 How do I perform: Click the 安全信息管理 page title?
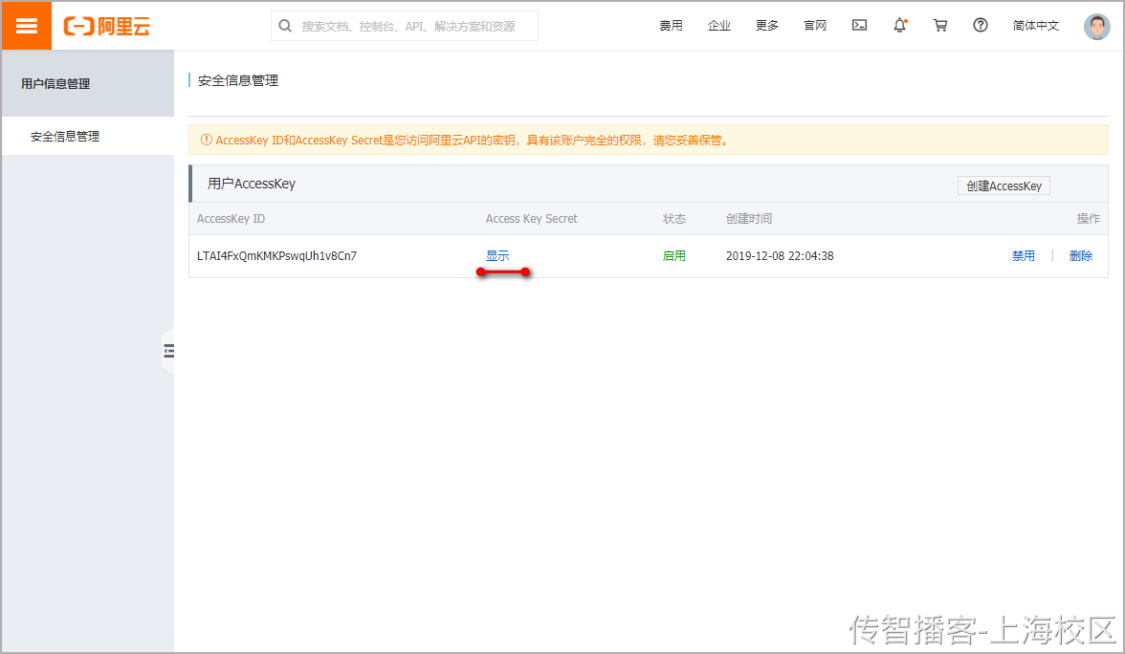tap(237, 81)
